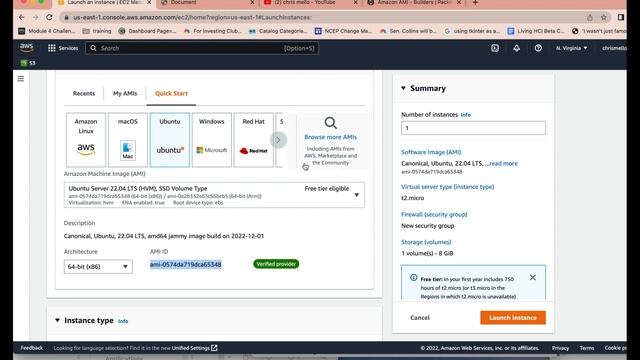Viewport: 640px width, 360px height.
Task: Click the read more link in Summary
Action: 503,163
